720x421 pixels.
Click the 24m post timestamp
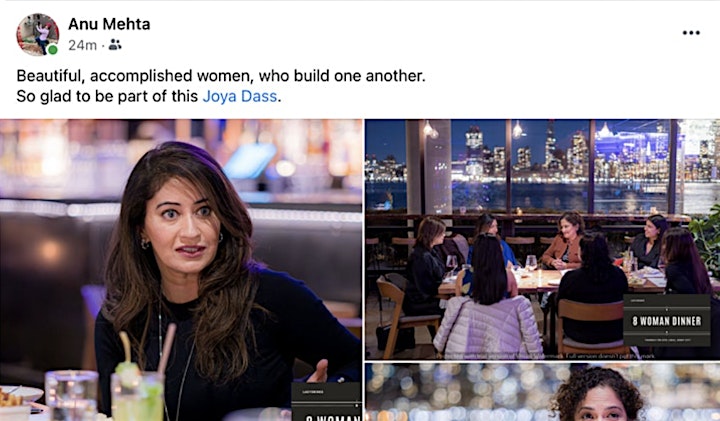click(83, 45)
